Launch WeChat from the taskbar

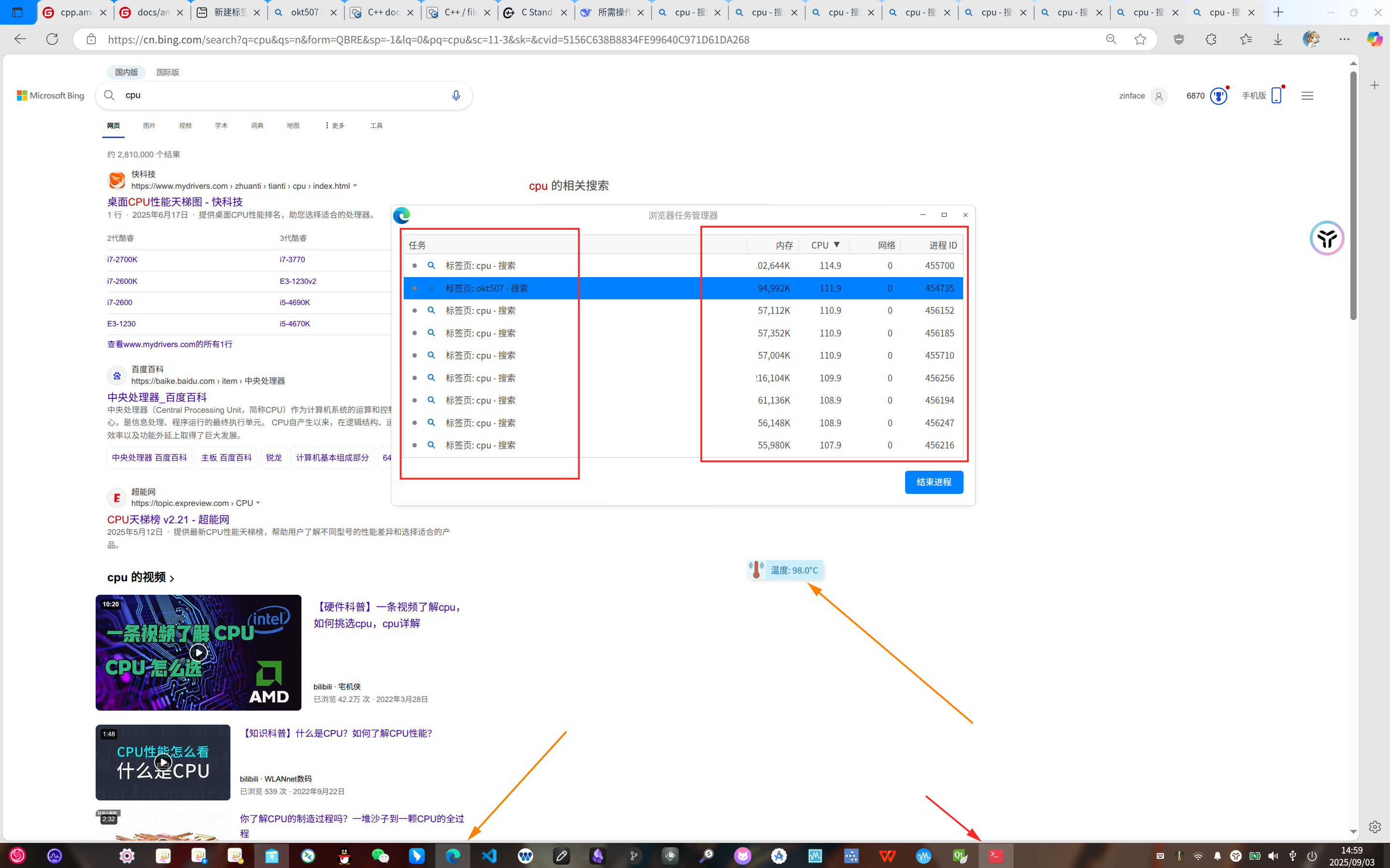pyautogui.click(x=380, y=856)
